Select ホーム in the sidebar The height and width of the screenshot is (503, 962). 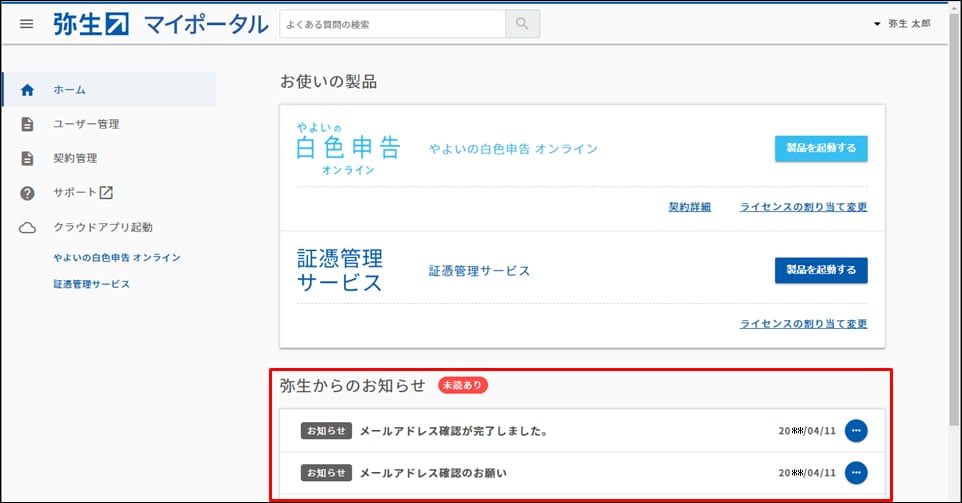point(109,90)
